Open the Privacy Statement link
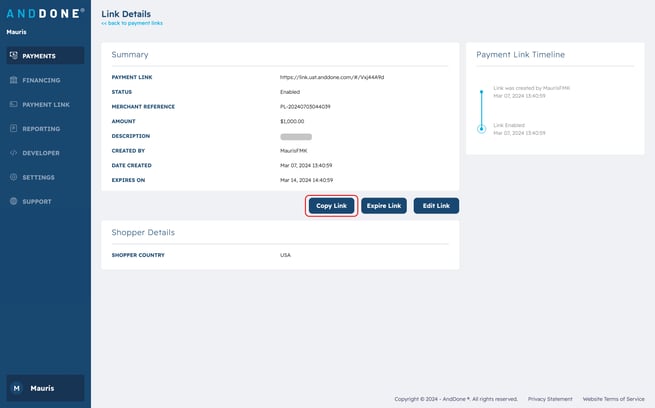The width and height of the screenshot is (655, 408). coord(550,399)
